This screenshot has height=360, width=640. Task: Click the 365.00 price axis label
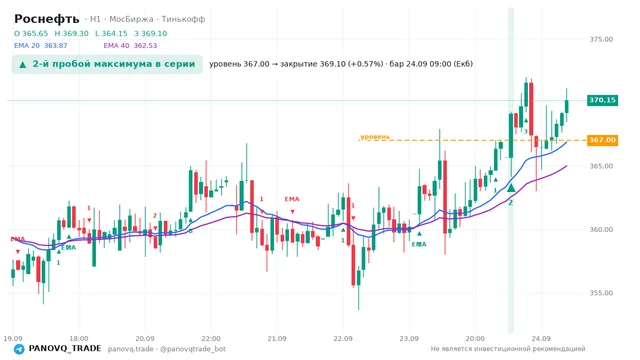[x=601, y=166]
